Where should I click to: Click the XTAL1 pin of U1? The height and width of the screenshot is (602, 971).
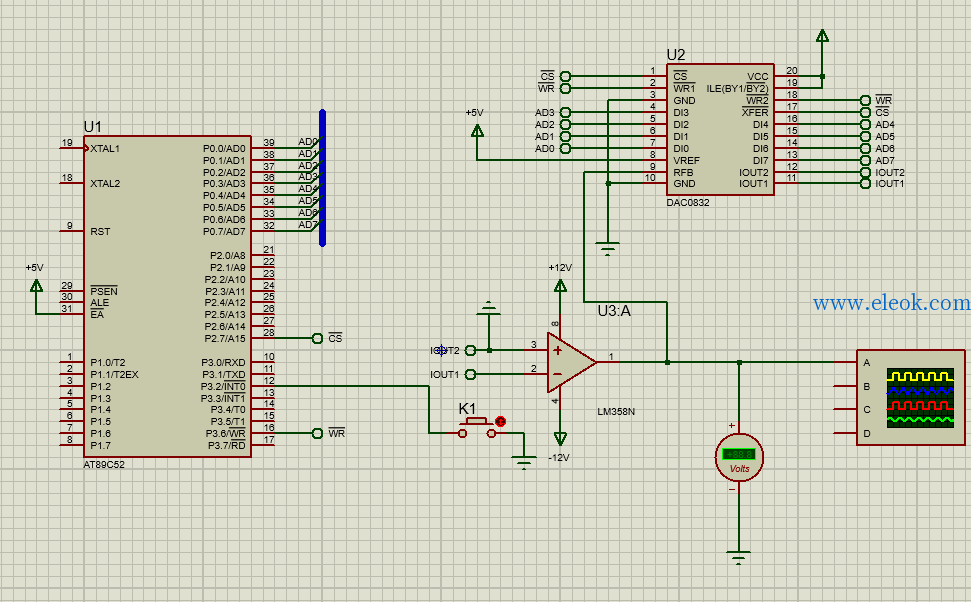click(73, 148)
